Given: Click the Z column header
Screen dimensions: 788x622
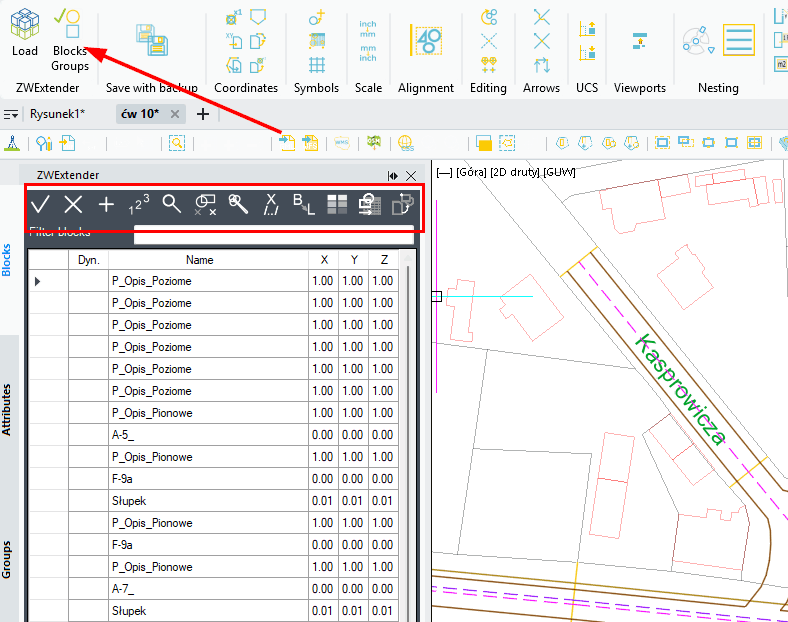Looking at the screenshot, I should pos(384,260).
